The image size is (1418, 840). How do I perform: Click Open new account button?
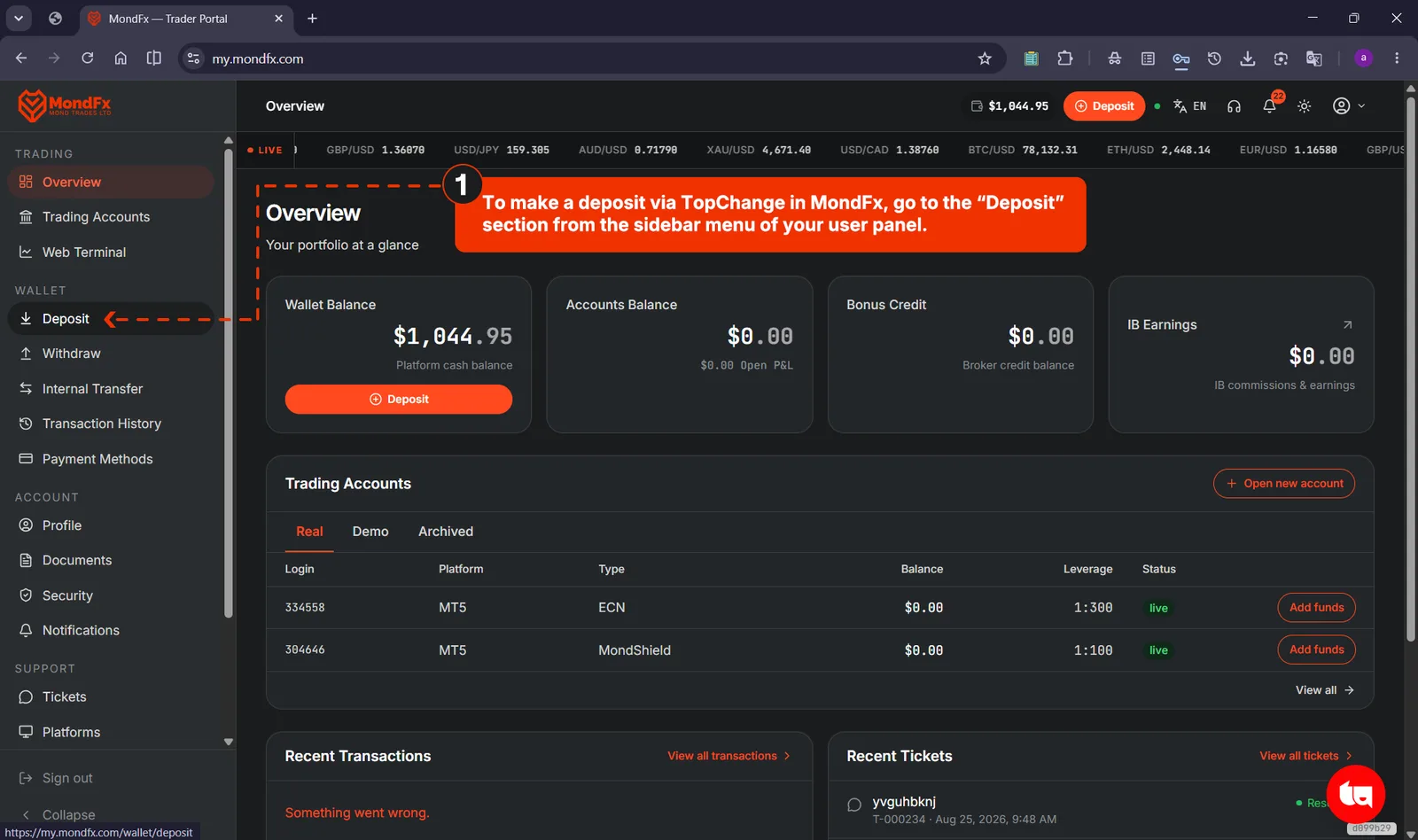tap(1284, 484)
